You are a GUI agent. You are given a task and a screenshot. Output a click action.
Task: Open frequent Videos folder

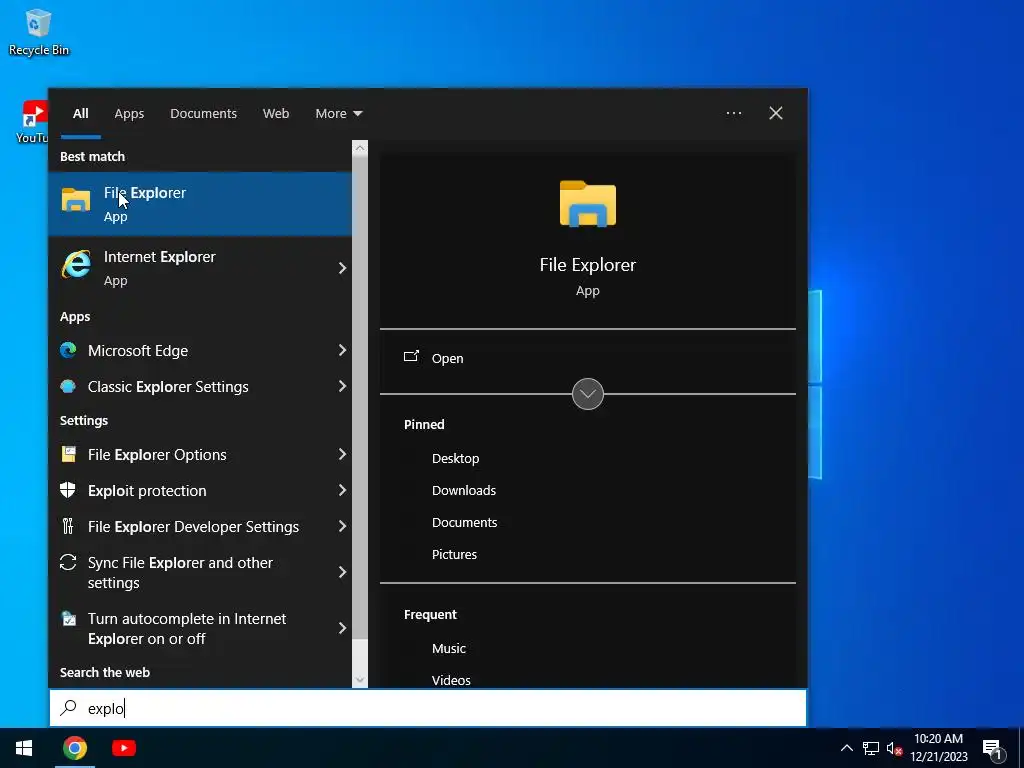(x=451, y=680)
